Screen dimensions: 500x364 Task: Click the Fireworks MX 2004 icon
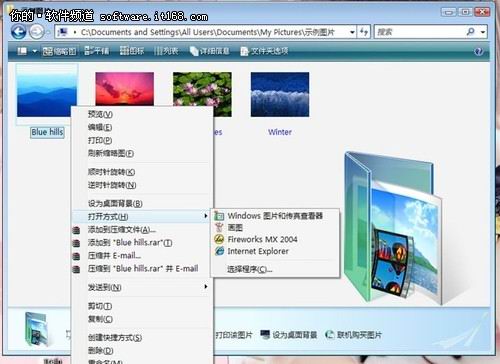pos(219,239)
